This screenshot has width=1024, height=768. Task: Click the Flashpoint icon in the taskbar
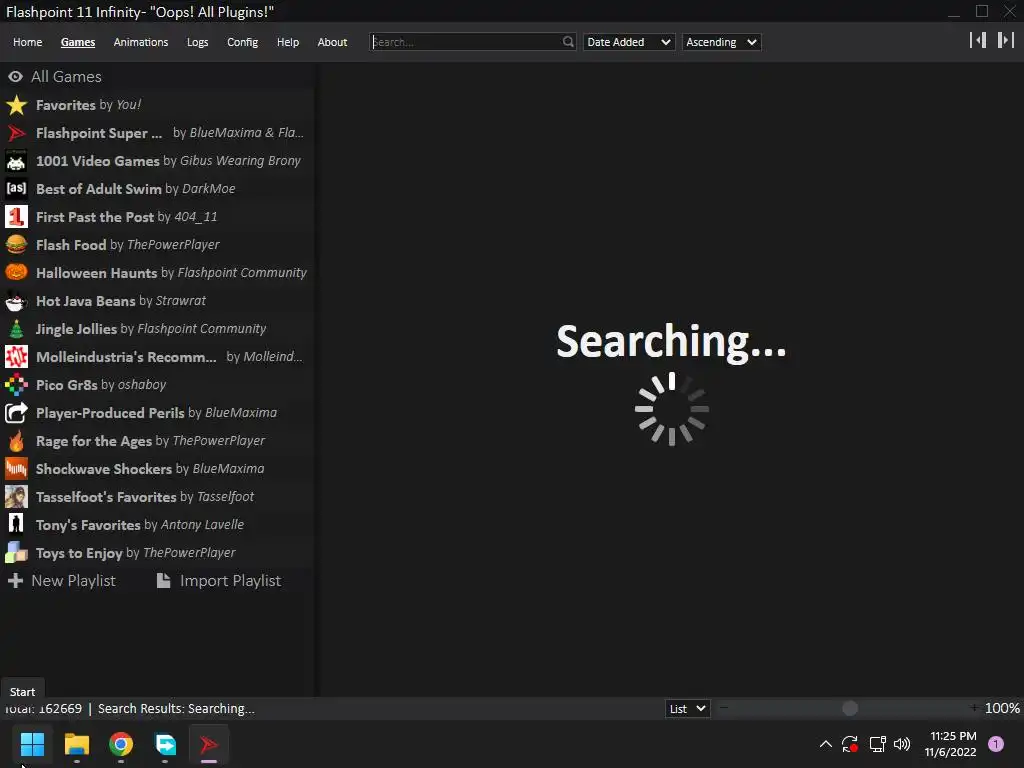pyautogui.click(x=209, y=744)
